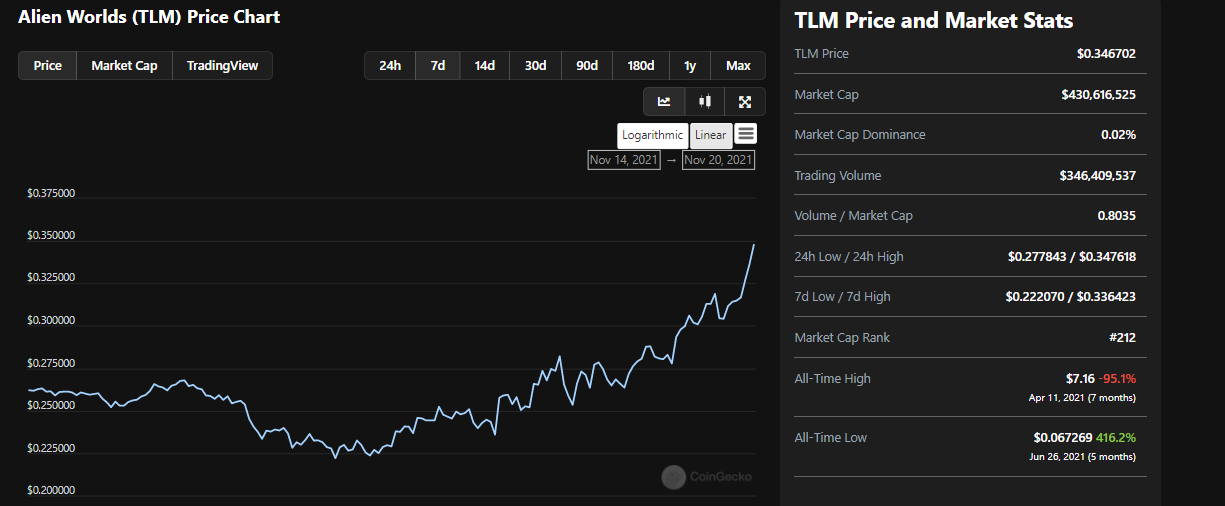Click 24h Low / 24h High values

click(1072, 257)
